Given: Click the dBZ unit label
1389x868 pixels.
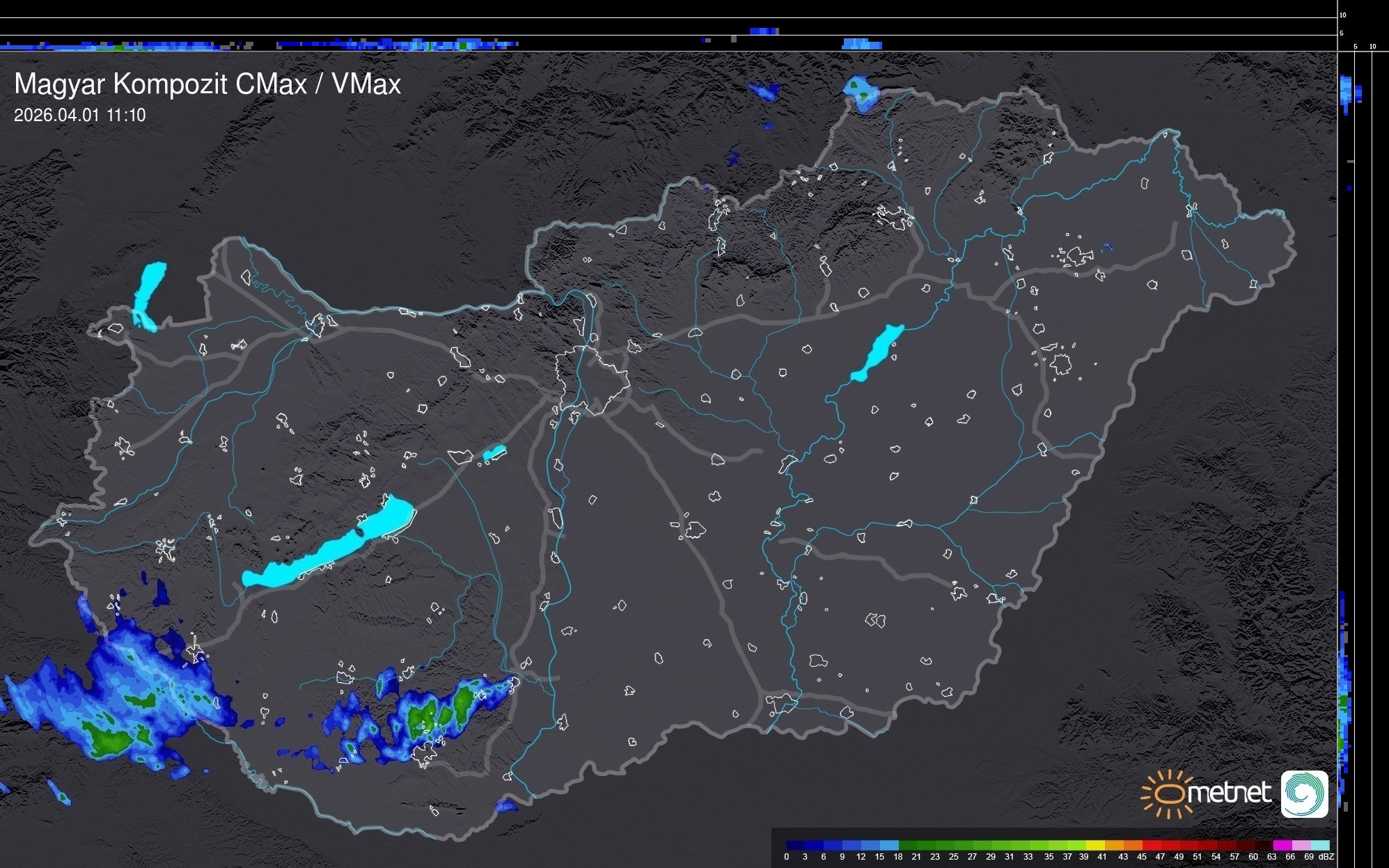Looking at the screenshot, I should click(x=1326, y=857).
